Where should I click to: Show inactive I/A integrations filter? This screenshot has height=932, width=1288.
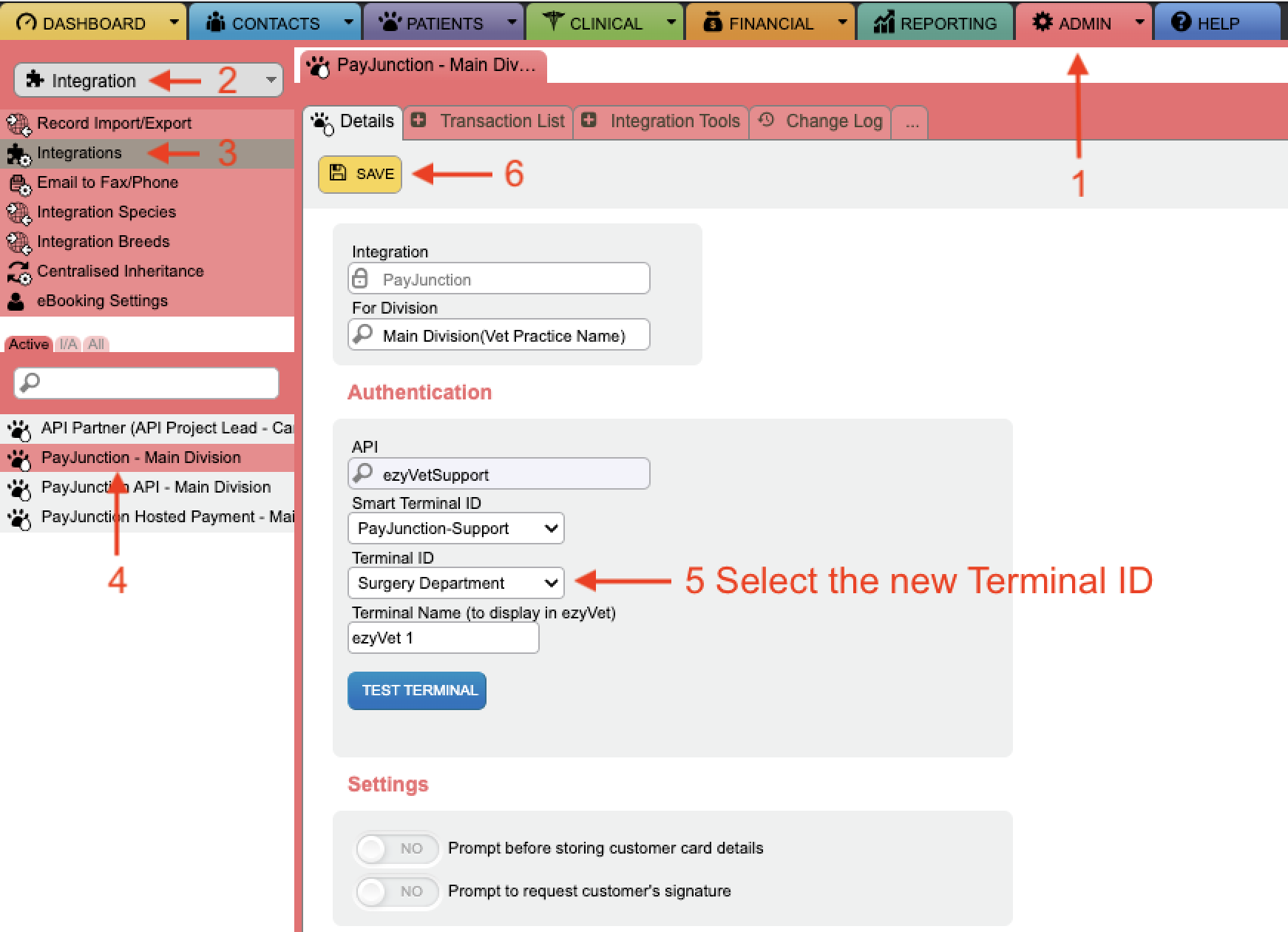point(69,344)
